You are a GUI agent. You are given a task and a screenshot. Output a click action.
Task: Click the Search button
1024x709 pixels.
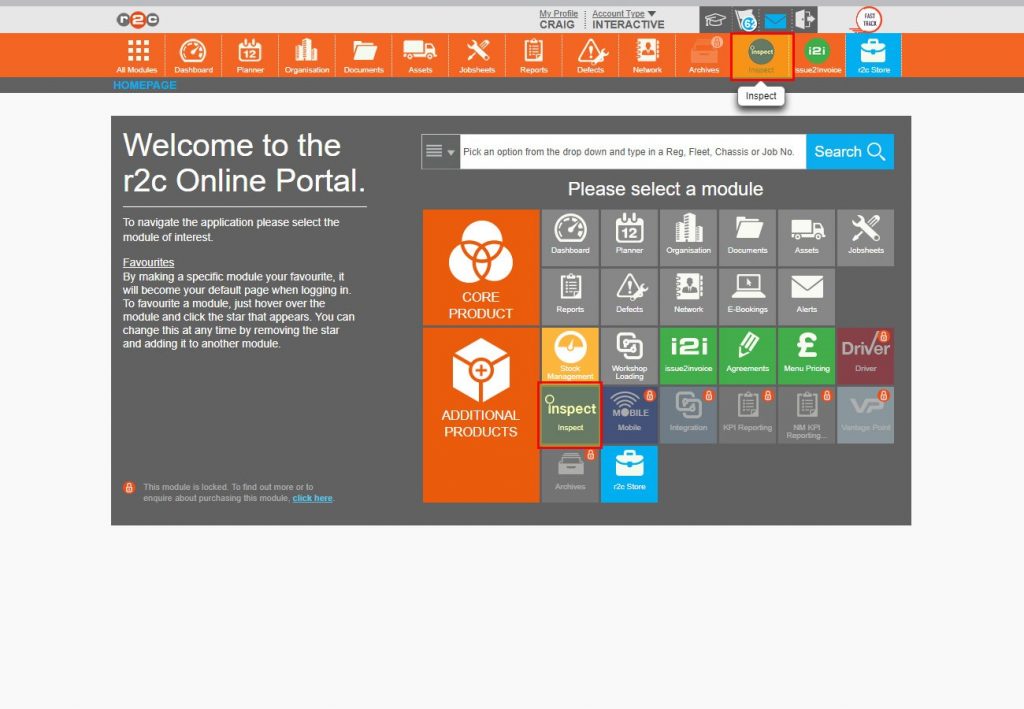pos(849,151)
